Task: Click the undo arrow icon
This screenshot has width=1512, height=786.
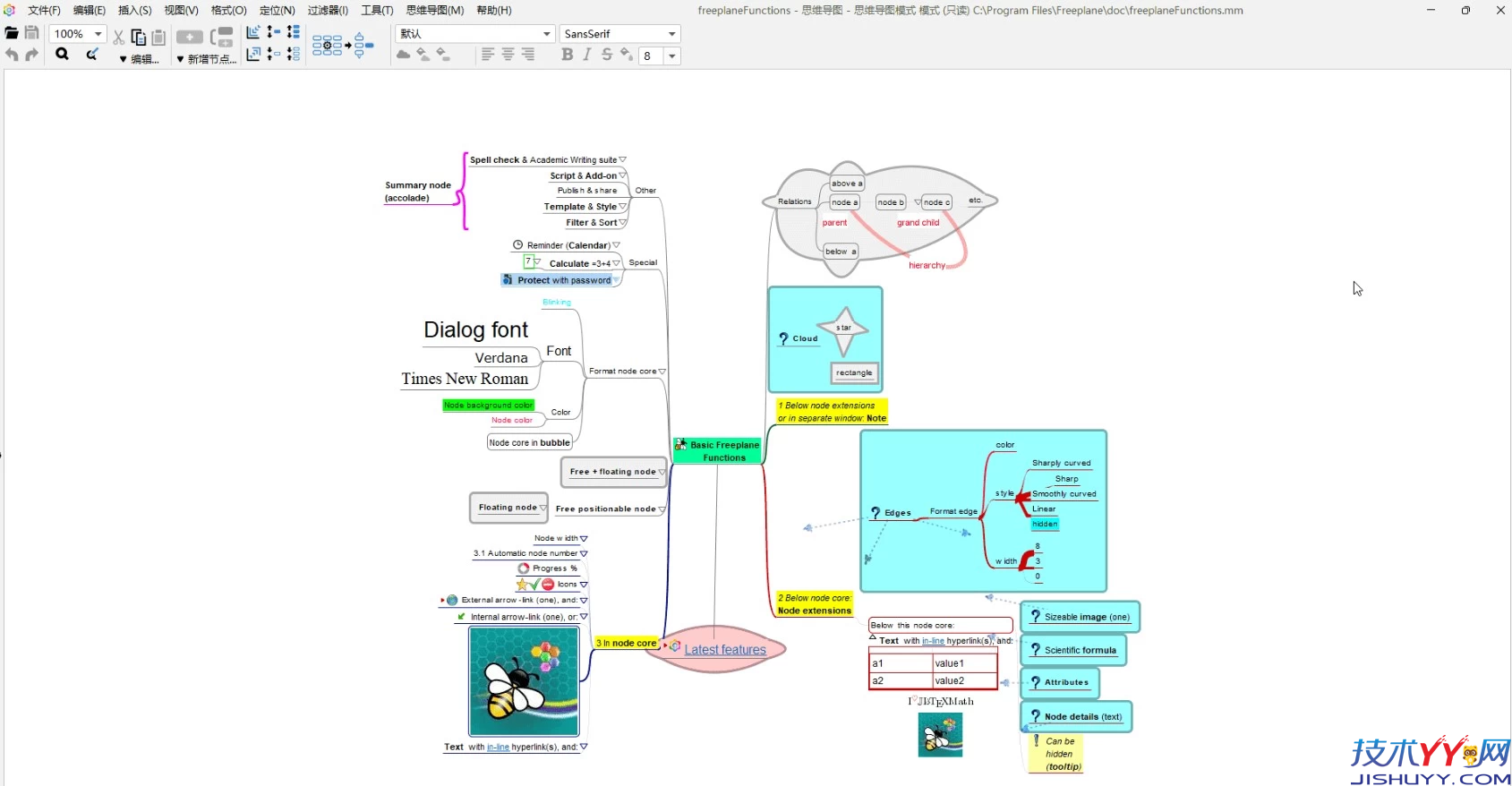Action: [x=12, y=55]
